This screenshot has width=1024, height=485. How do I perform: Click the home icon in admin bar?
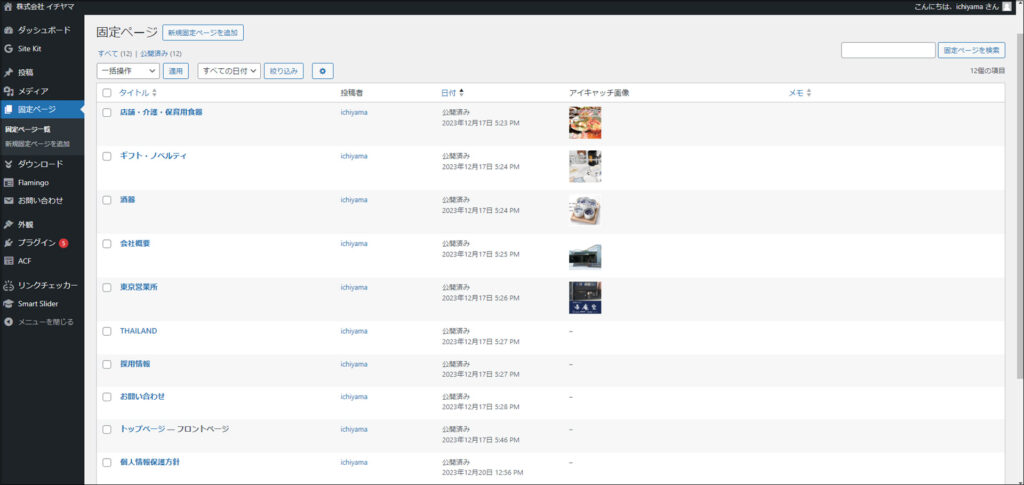[8, 7]
